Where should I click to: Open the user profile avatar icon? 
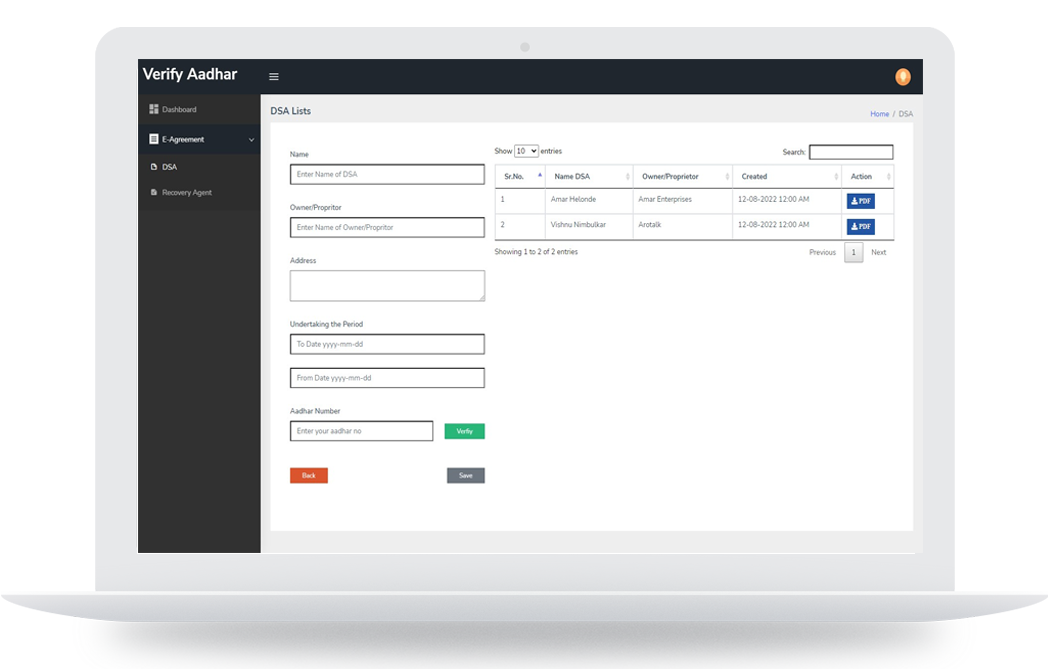pyautogui.click(x=902, y=77)
